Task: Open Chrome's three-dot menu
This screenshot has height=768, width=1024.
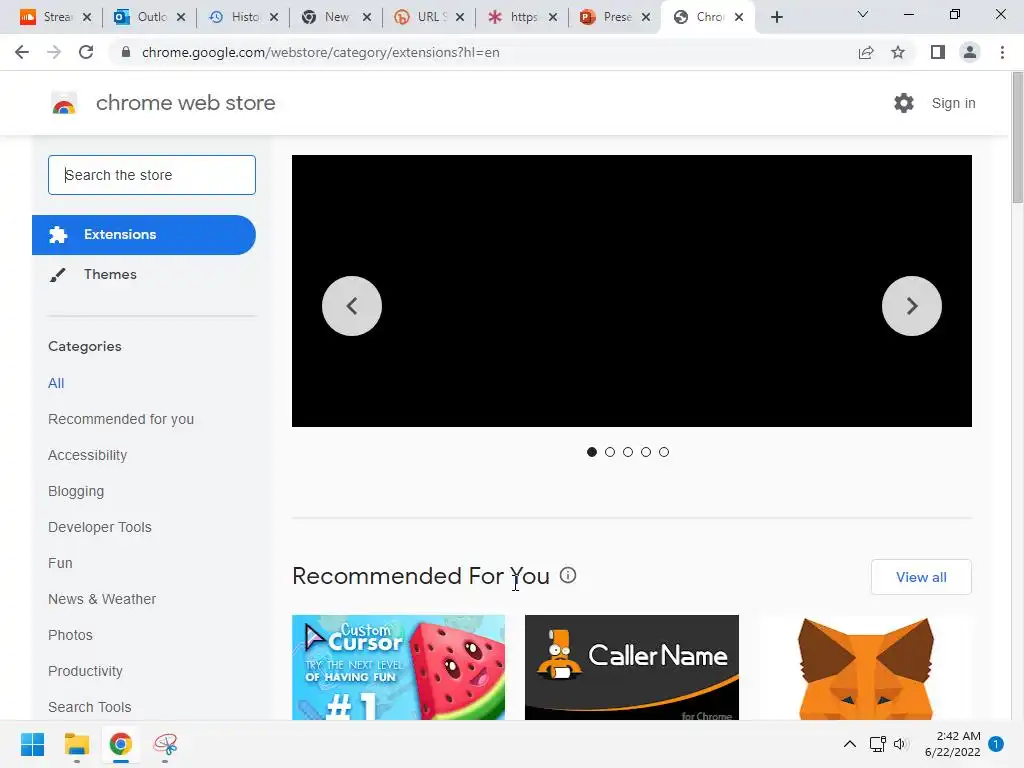Action: point(1002,52)
